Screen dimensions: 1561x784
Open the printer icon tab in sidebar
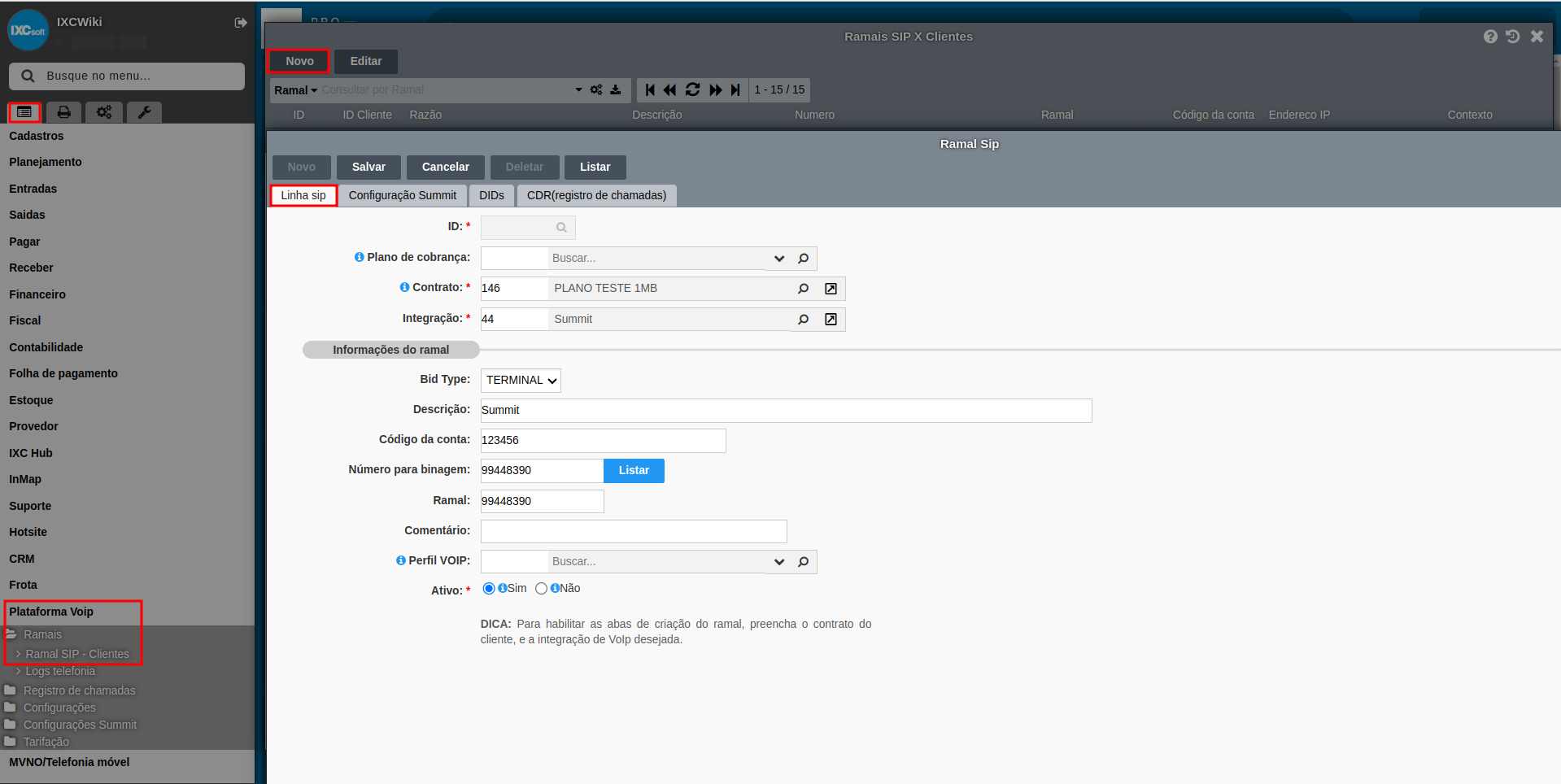(63, 112)
